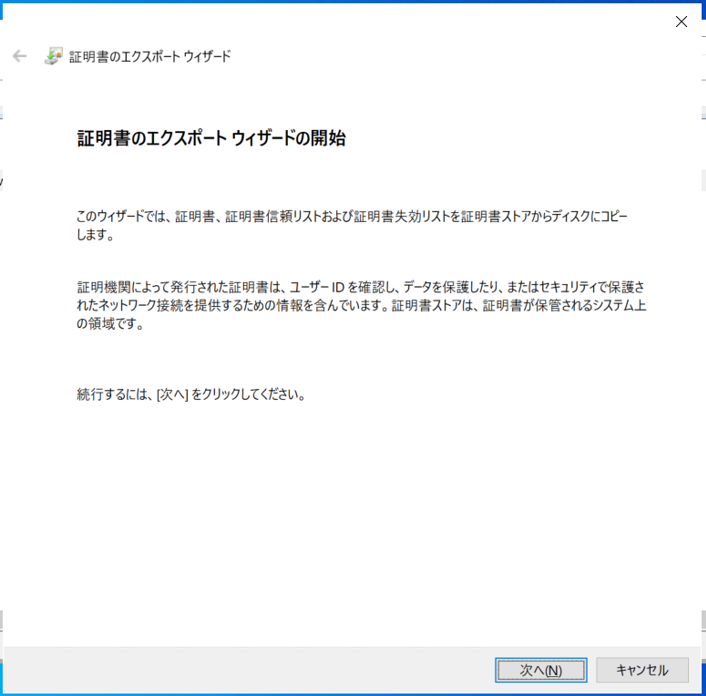
Task: Click the line 続行するには、[次へ] をクリックしてください。
Action: pyautogui.click(x=191, y=394)
